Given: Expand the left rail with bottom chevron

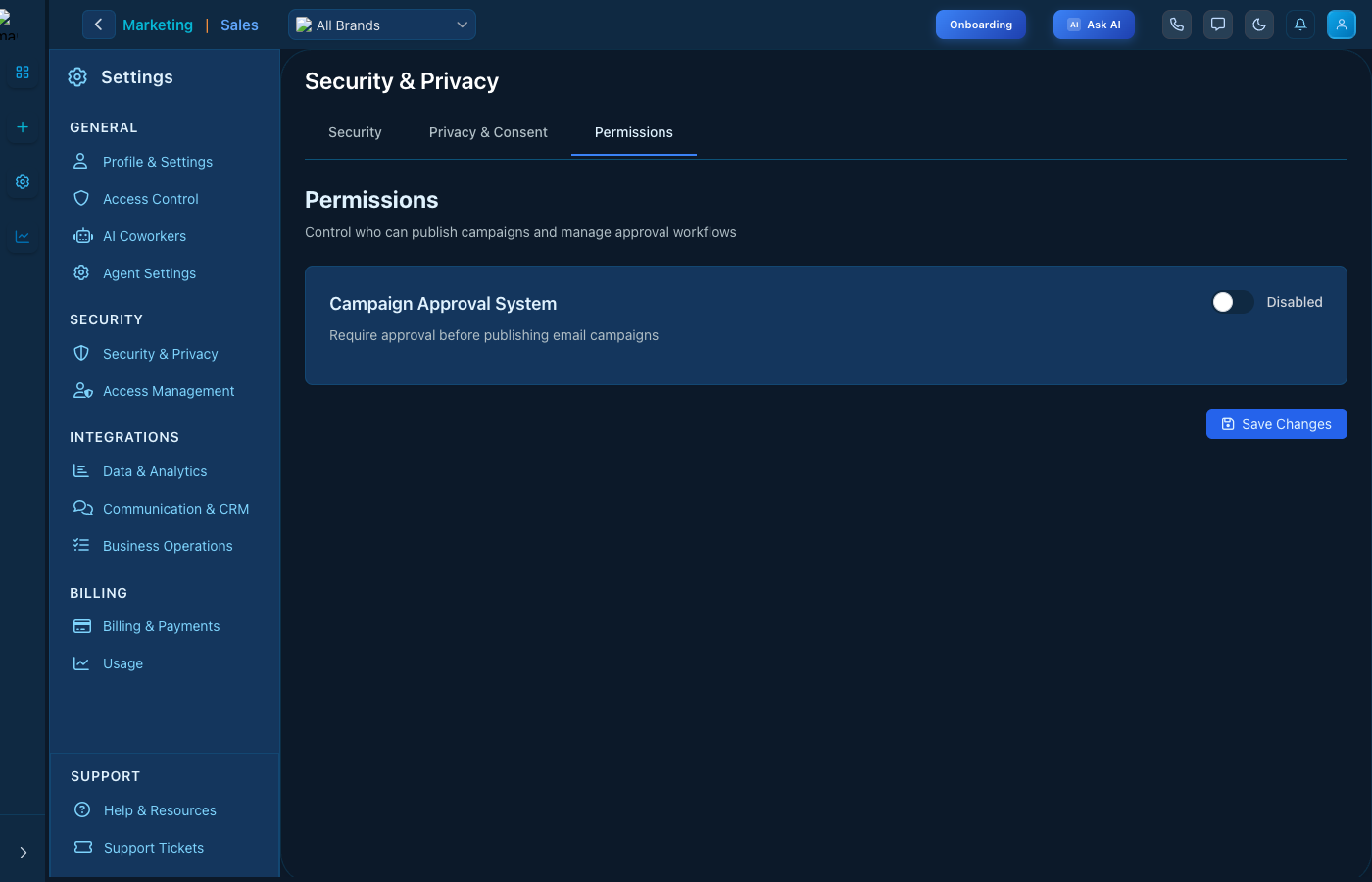Looking at the screenshot, I should point(23,853).
